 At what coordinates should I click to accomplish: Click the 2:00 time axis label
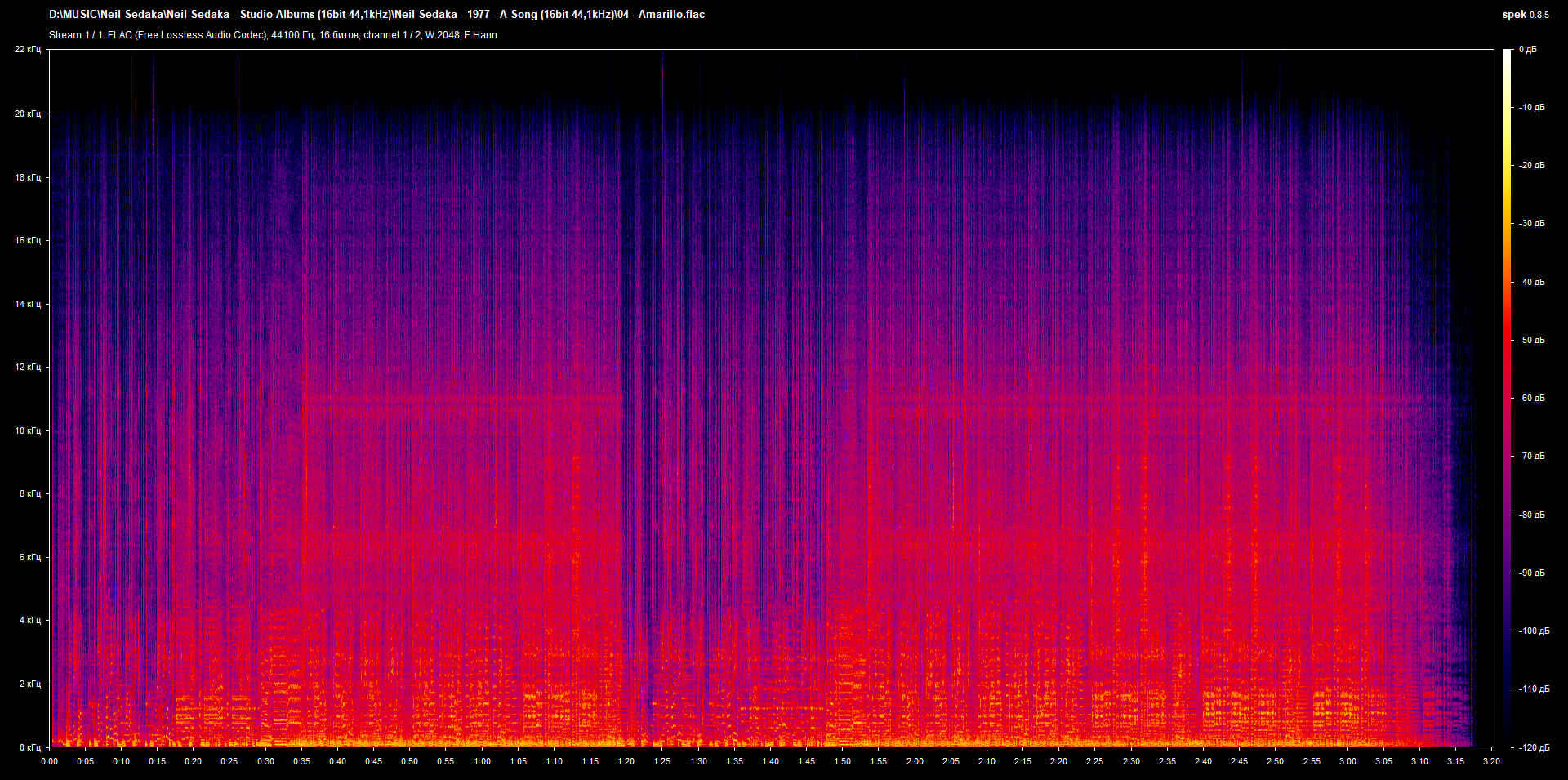click(x=915, y=761)
